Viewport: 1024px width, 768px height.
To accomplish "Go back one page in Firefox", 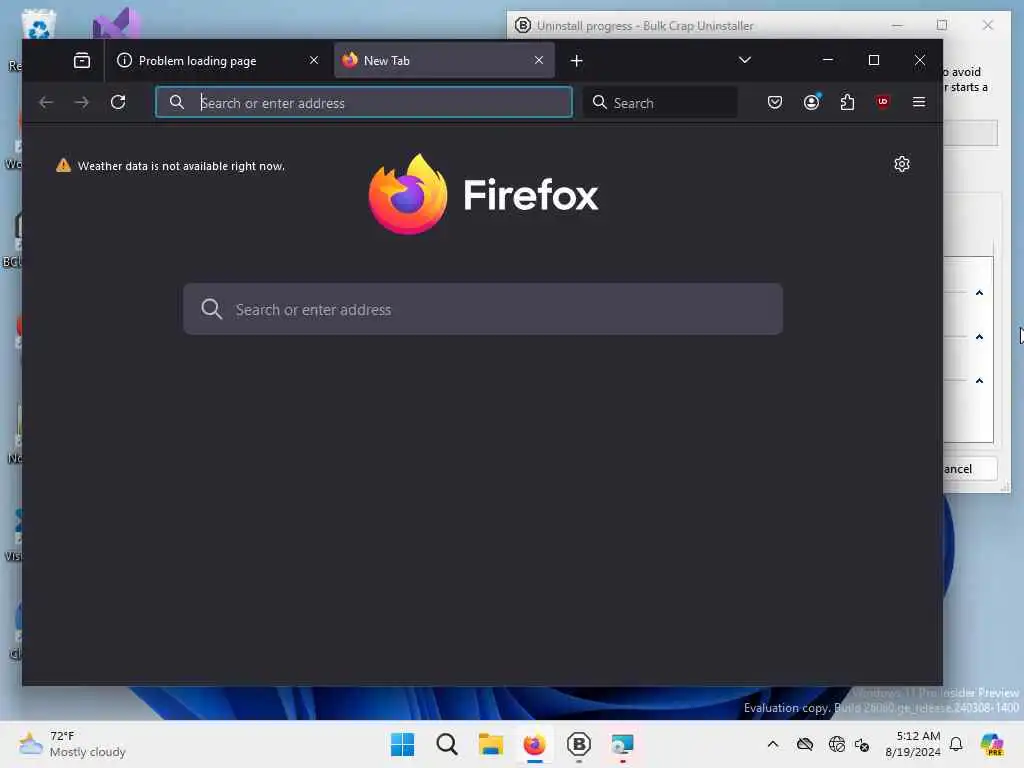I will [46, 103].
